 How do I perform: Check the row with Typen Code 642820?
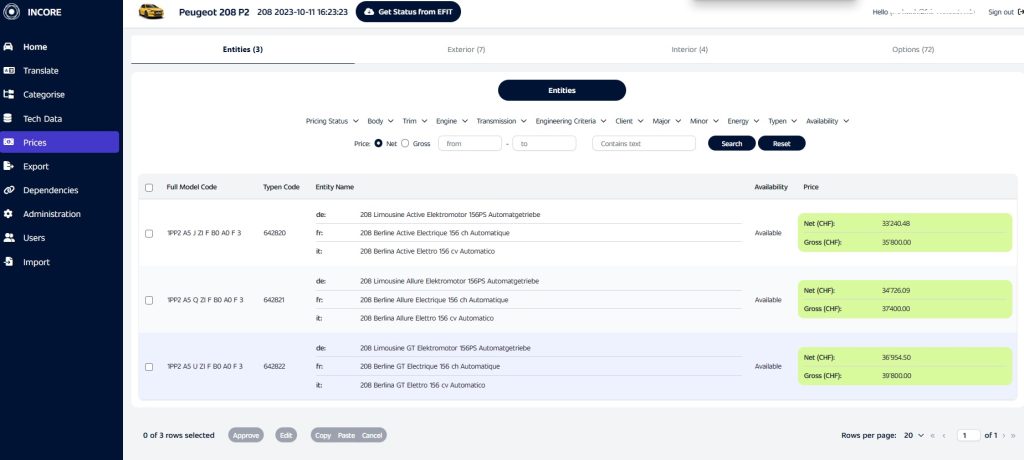click(149, 233)
